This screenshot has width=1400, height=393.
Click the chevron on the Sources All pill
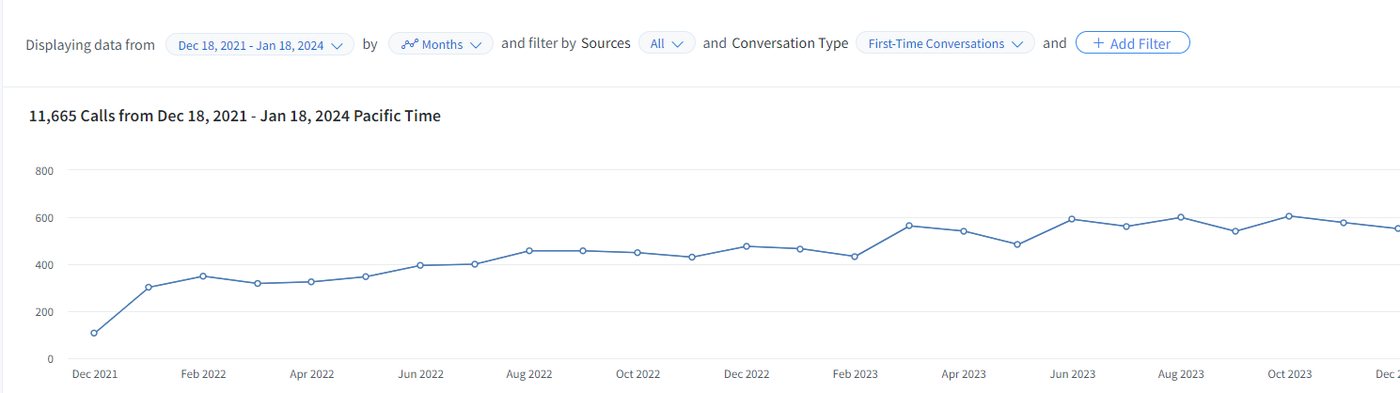click(x=678, y=45)
